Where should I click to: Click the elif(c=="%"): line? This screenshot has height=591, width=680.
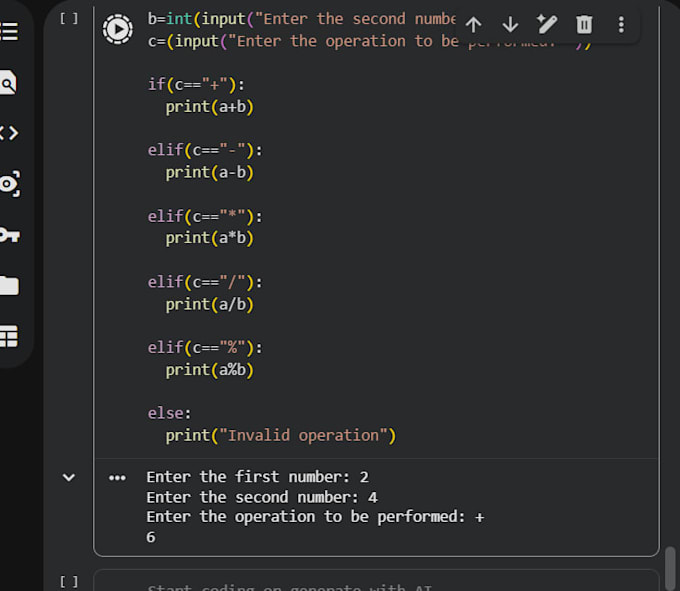pos(205,347)
